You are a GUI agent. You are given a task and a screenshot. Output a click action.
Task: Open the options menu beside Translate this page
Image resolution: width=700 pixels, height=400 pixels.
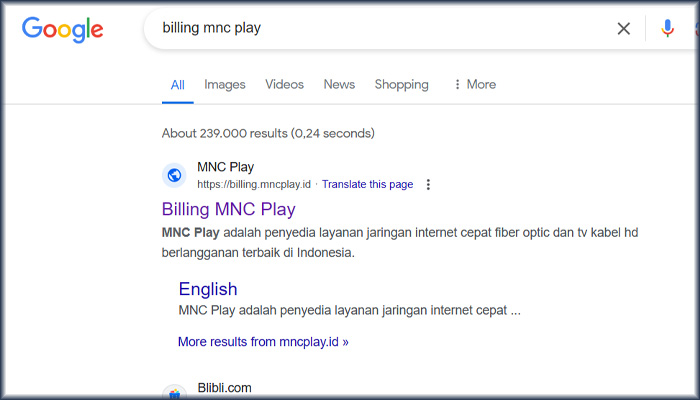(x=428, y=184)
